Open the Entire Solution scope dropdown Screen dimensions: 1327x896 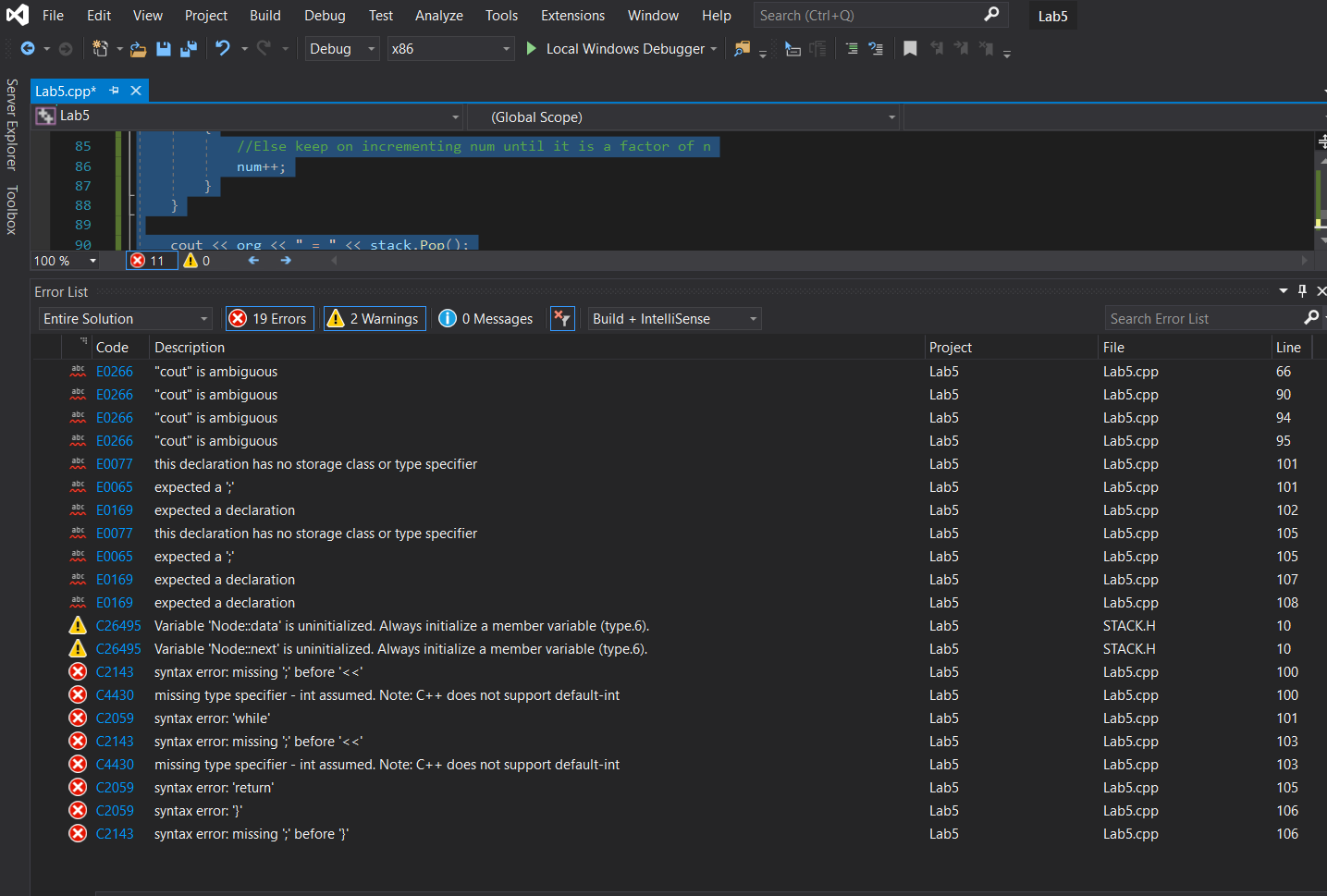[x=126, y=319]
